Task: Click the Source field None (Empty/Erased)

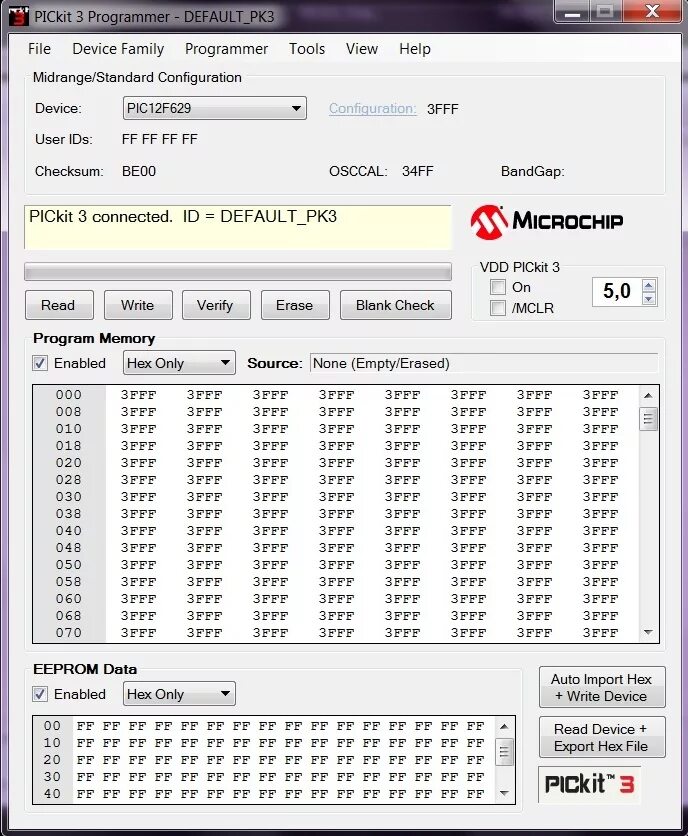Action: 484,363
